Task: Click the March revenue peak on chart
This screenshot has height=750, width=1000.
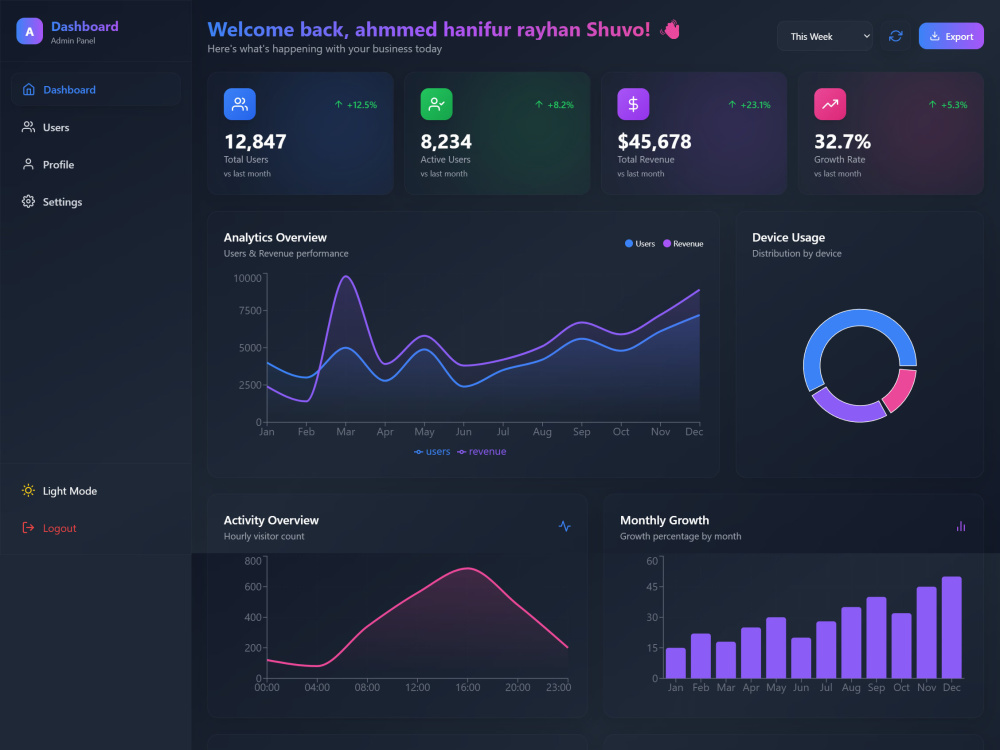Action: pyautogui.click(x=346, y=277)
